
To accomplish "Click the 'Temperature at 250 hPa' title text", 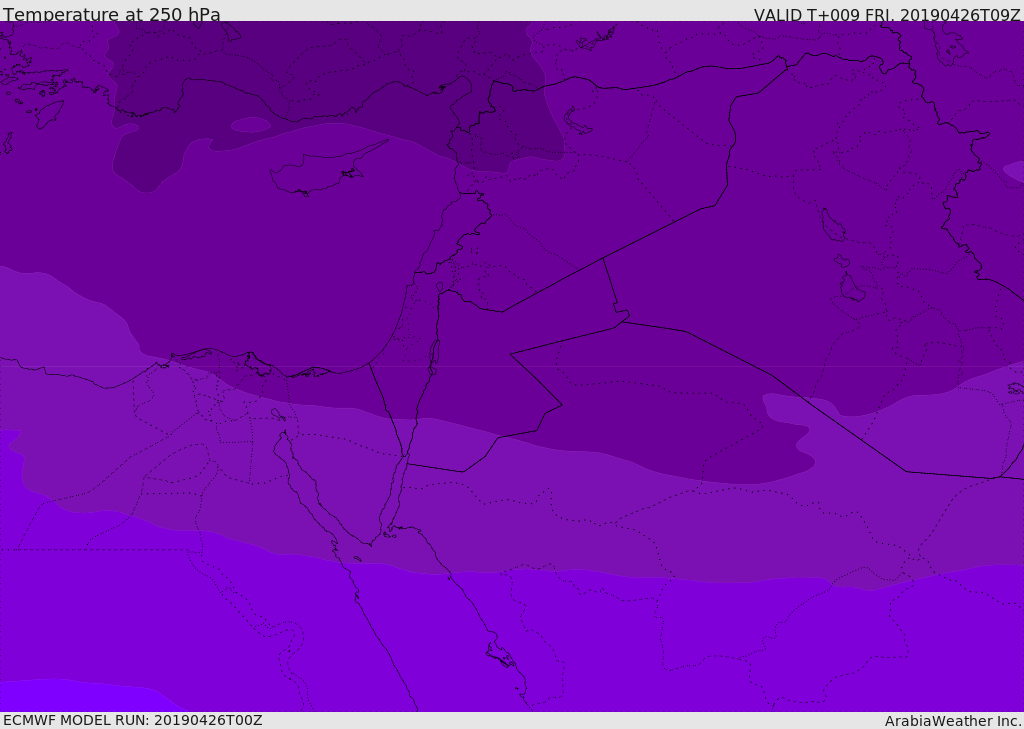I will pyautogui.click(x=112, y=14).
